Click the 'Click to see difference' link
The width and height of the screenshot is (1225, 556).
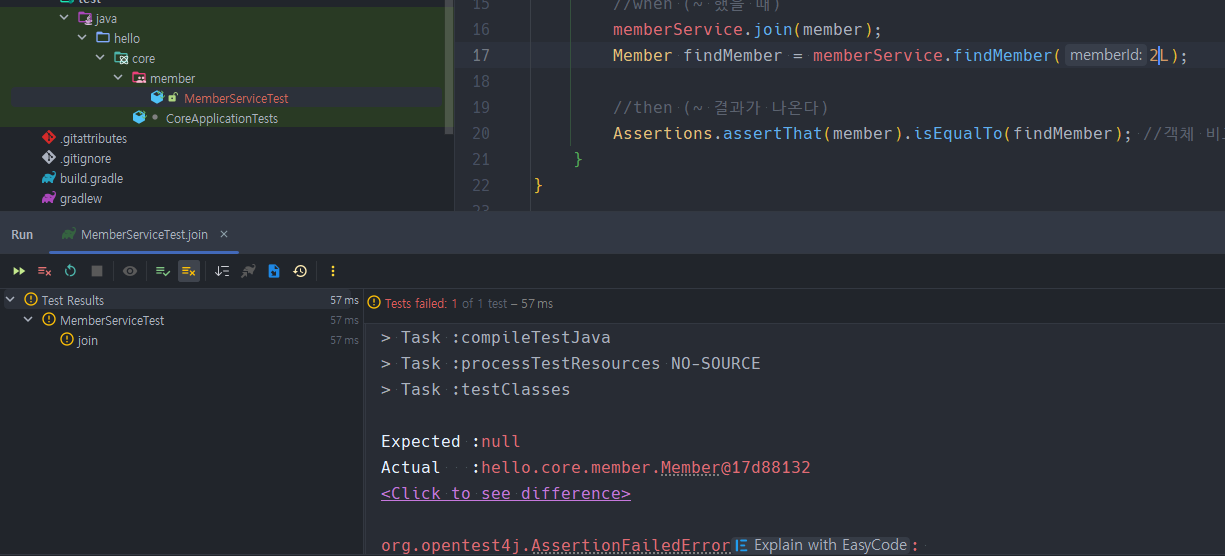click(506, 493)
